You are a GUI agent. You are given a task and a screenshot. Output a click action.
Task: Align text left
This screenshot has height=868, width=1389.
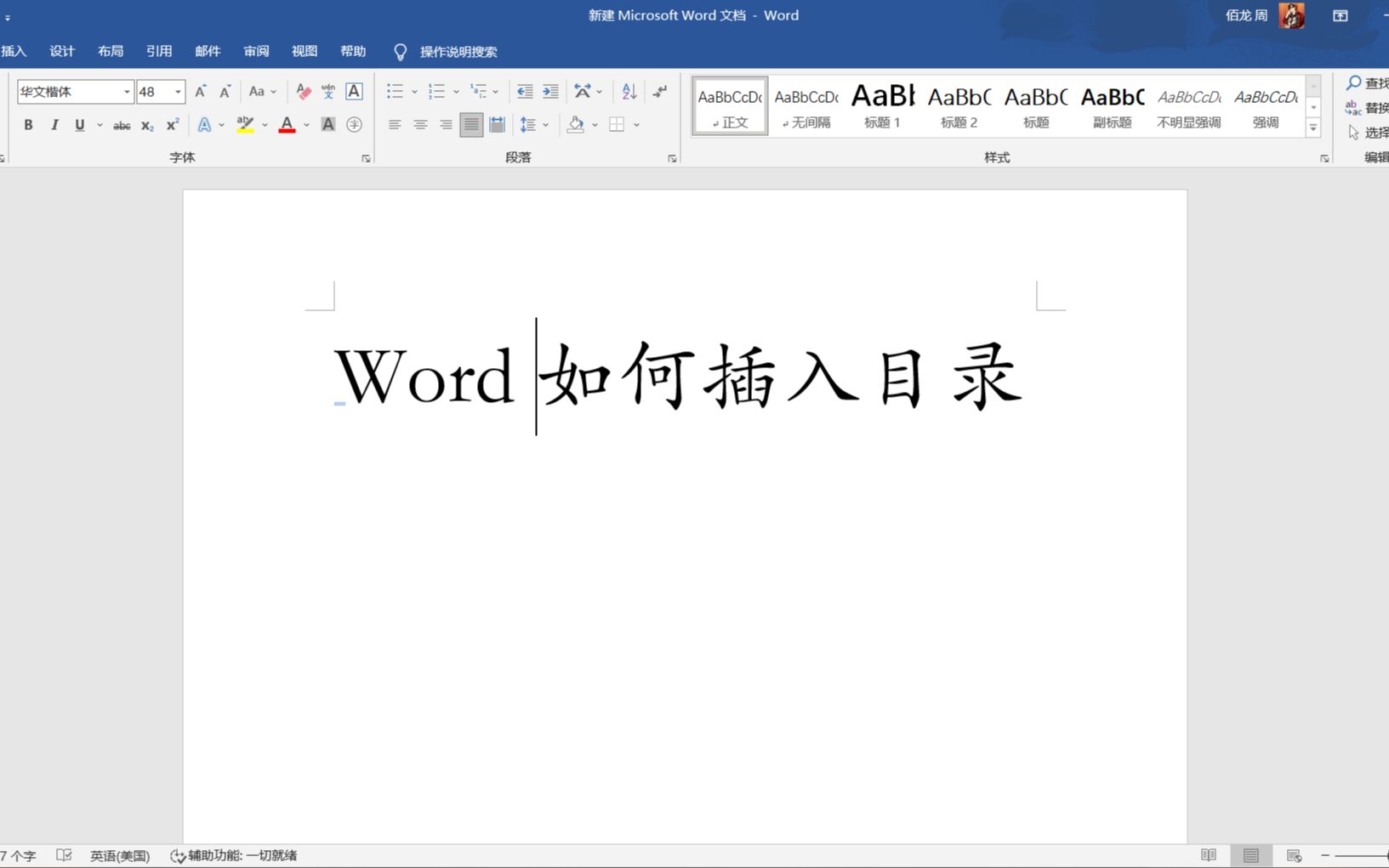pos(395,125)
